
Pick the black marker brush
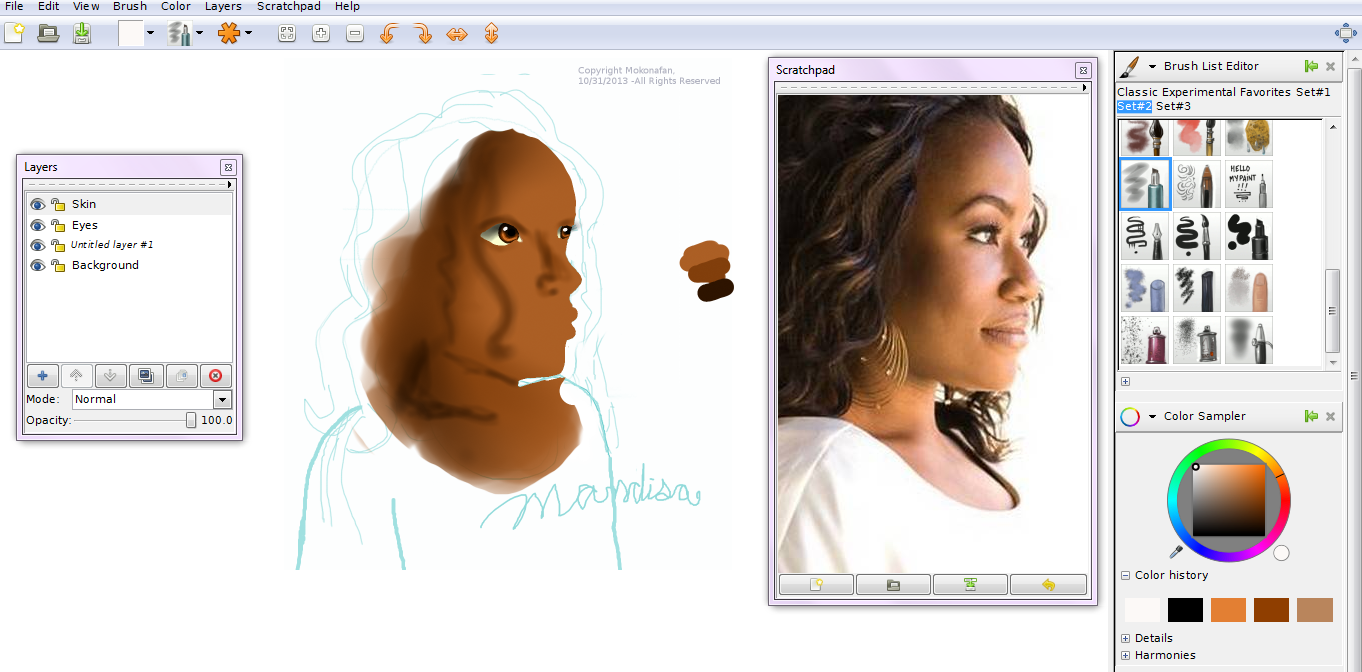pyautogui.click(x=1249, y=237)
